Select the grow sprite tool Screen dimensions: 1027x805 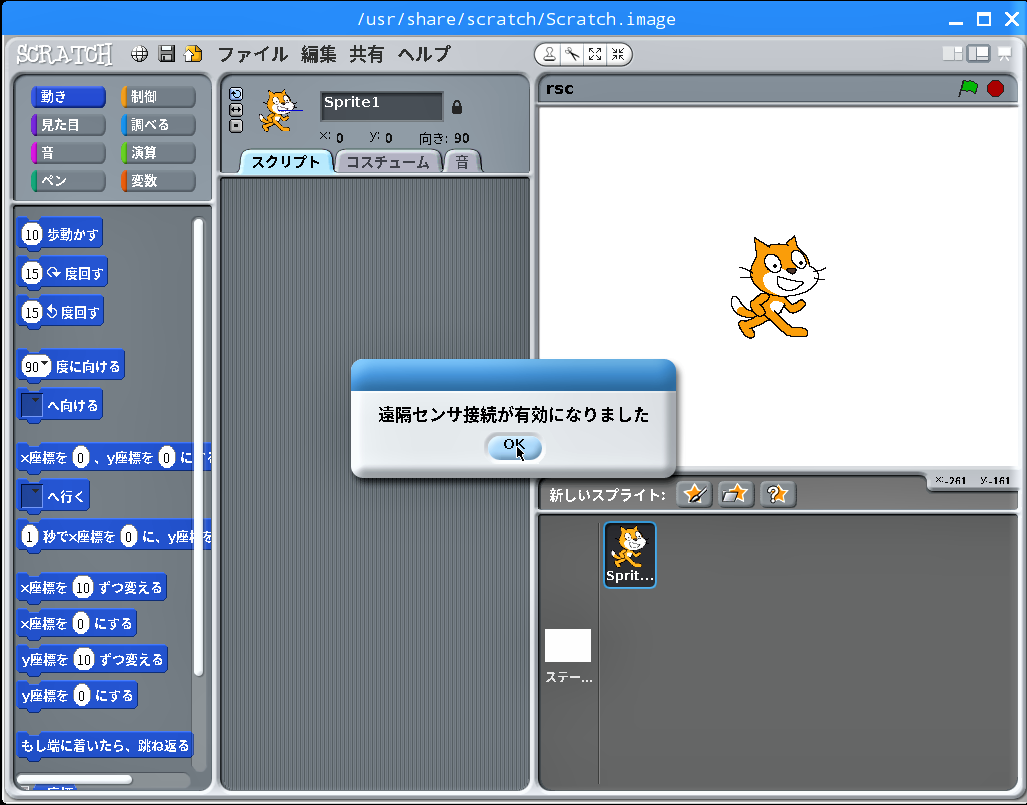pyautogui.click(x=595, y=54)
